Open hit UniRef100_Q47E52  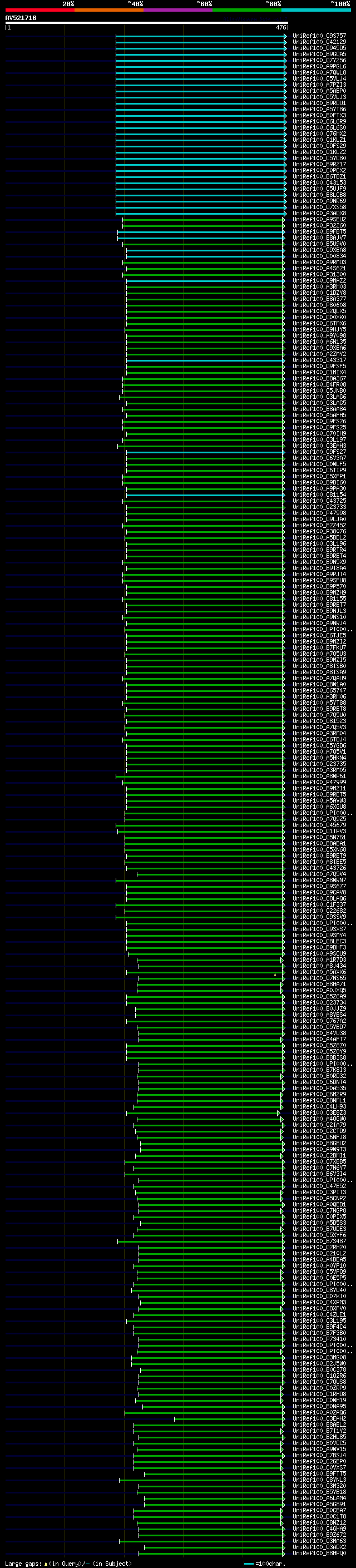click(319, 1186)
